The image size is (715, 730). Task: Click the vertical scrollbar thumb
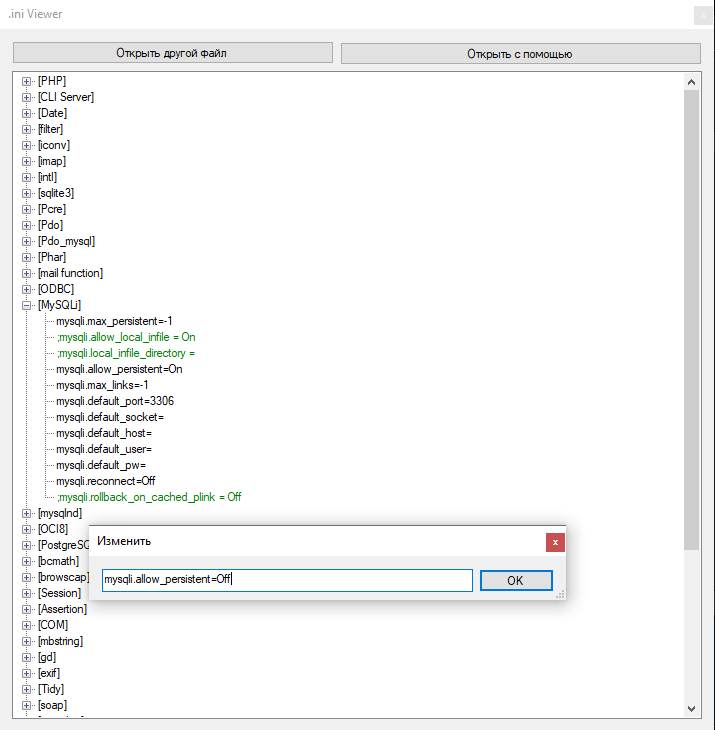pos(692,320)
